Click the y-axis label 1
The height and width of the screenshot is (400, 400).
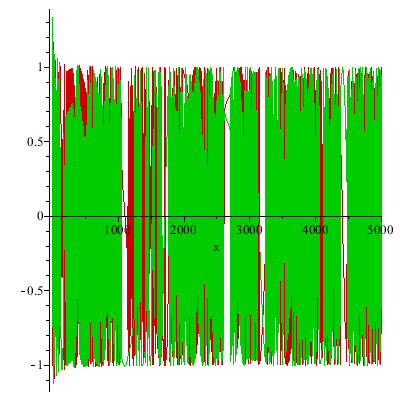tap(40, 67)
